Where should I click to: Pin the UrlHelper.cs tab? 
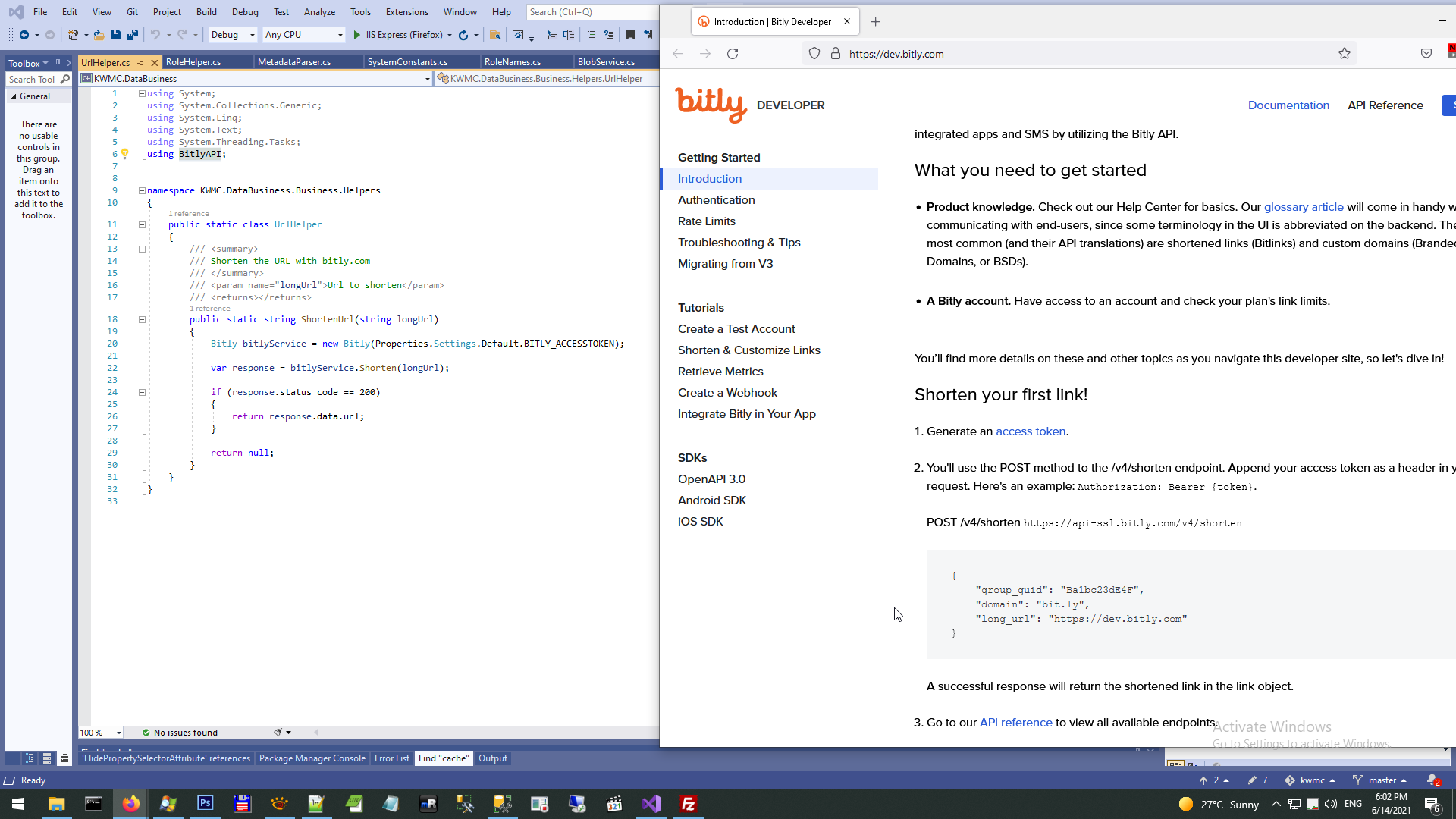[x=141, y=63]
